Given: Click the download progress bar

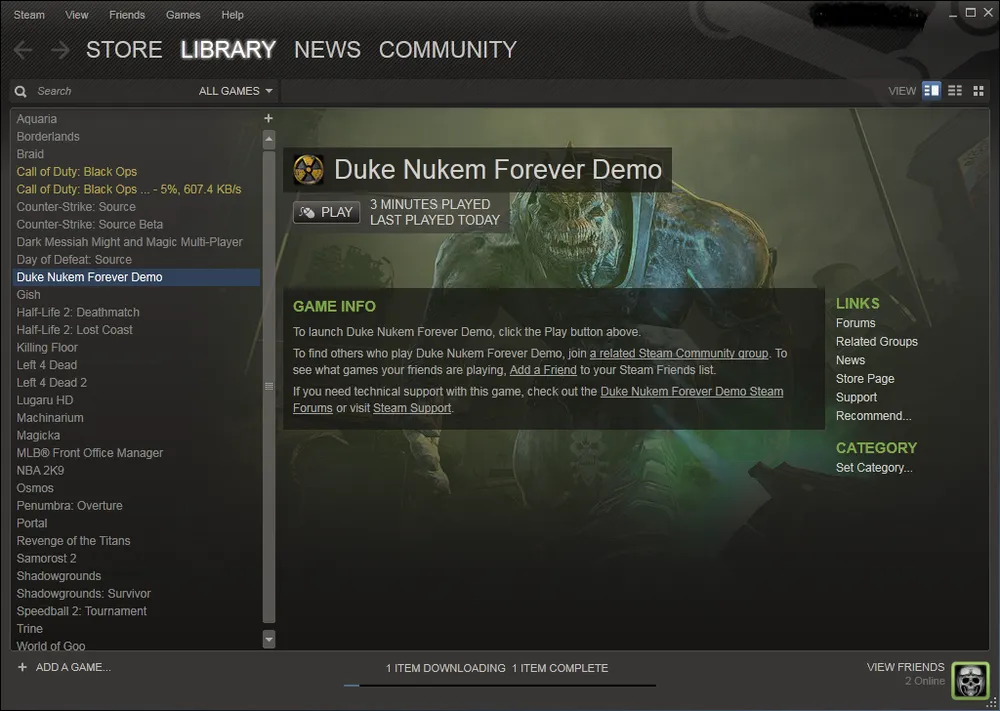Looking at the screenshot, I should pyautogui.click(x=499, y=686).
